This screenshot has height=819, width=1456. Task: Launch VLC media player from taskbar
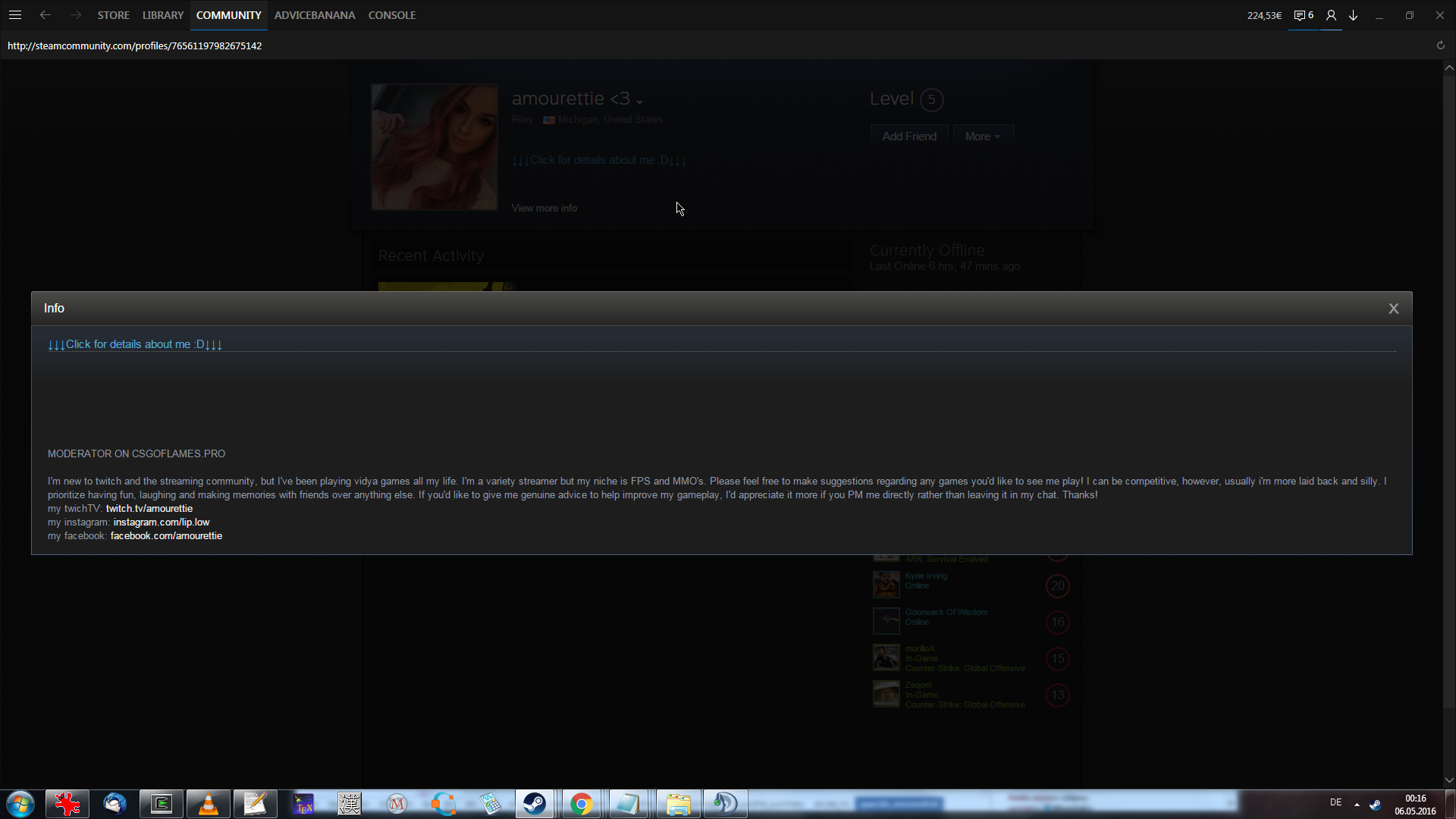pyautogui.click(x=208, y=804)
